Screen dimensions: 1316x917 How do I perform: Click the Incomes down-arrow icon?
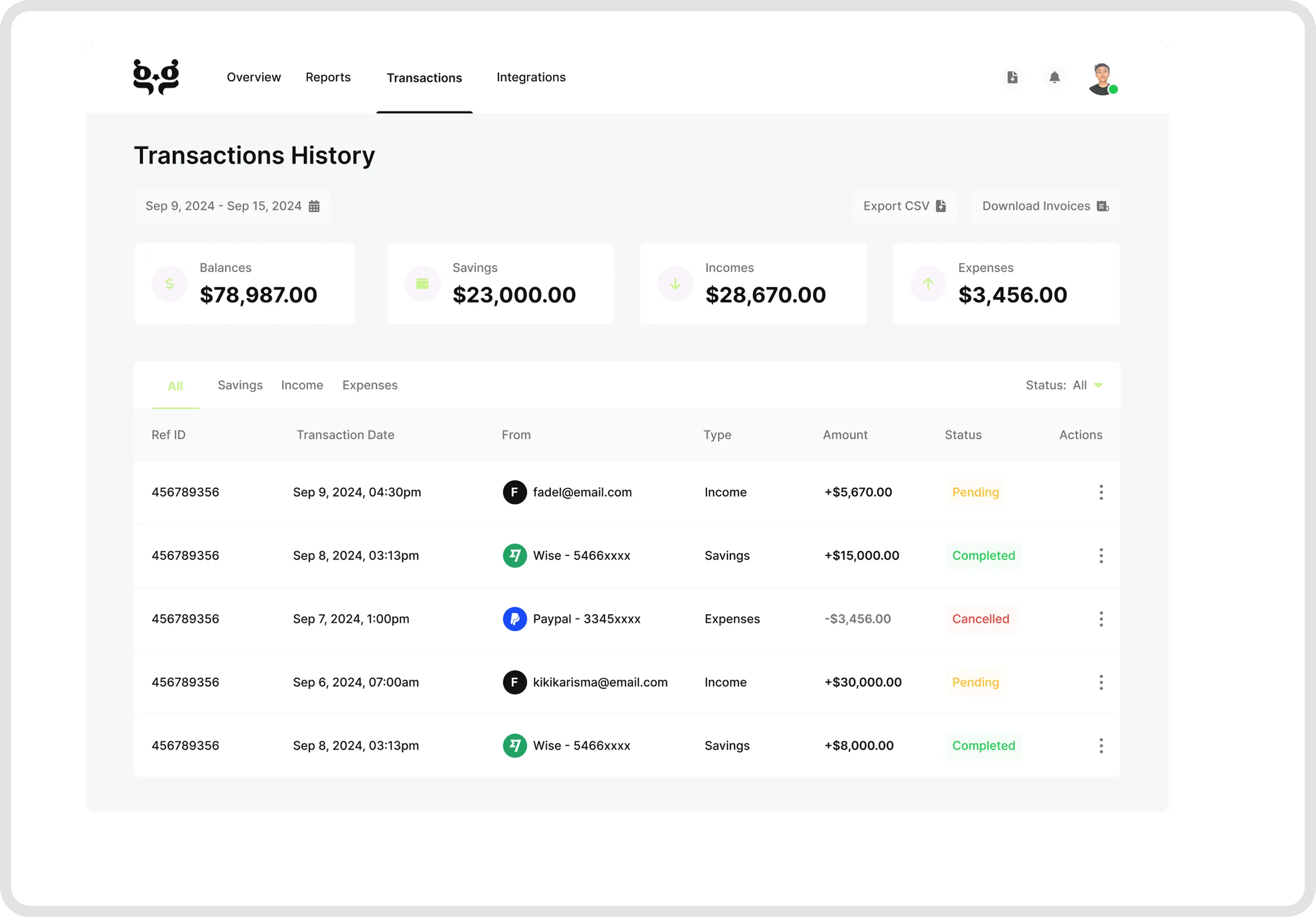pos(675,283)
